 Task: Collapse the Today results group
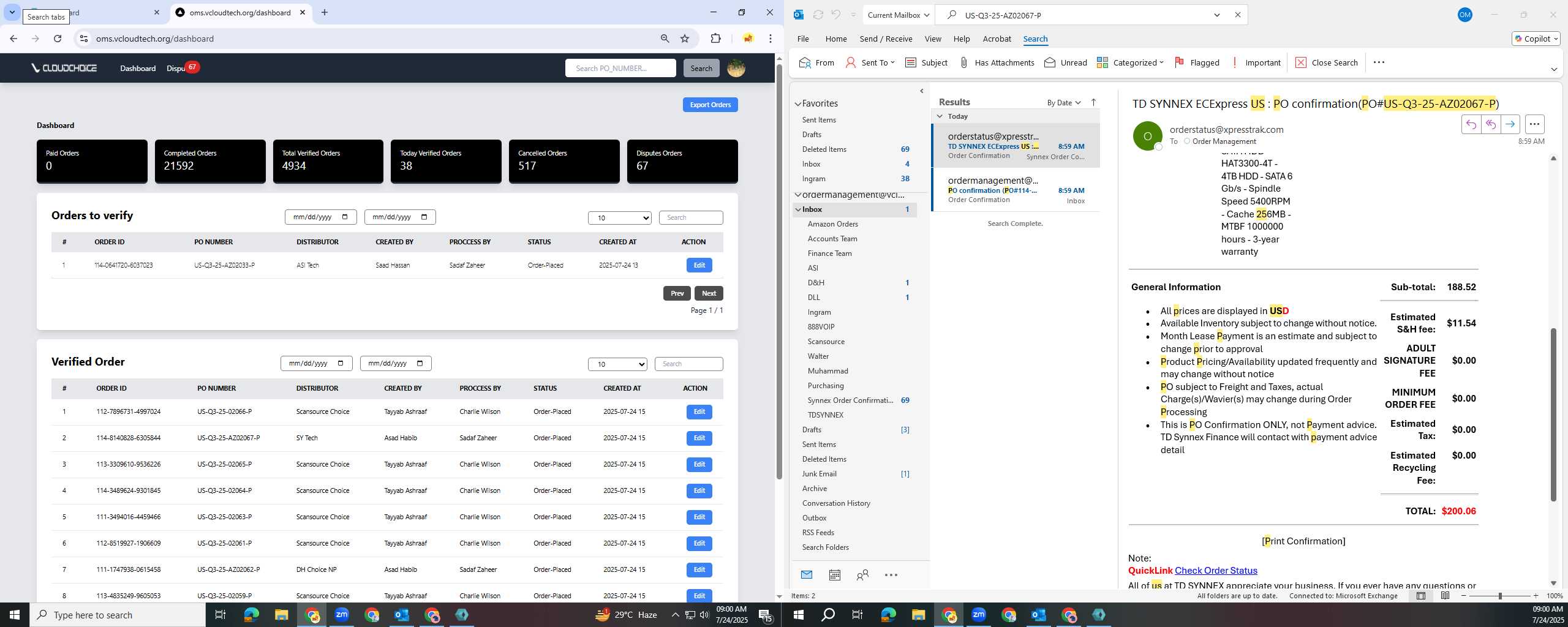point(940,116)
